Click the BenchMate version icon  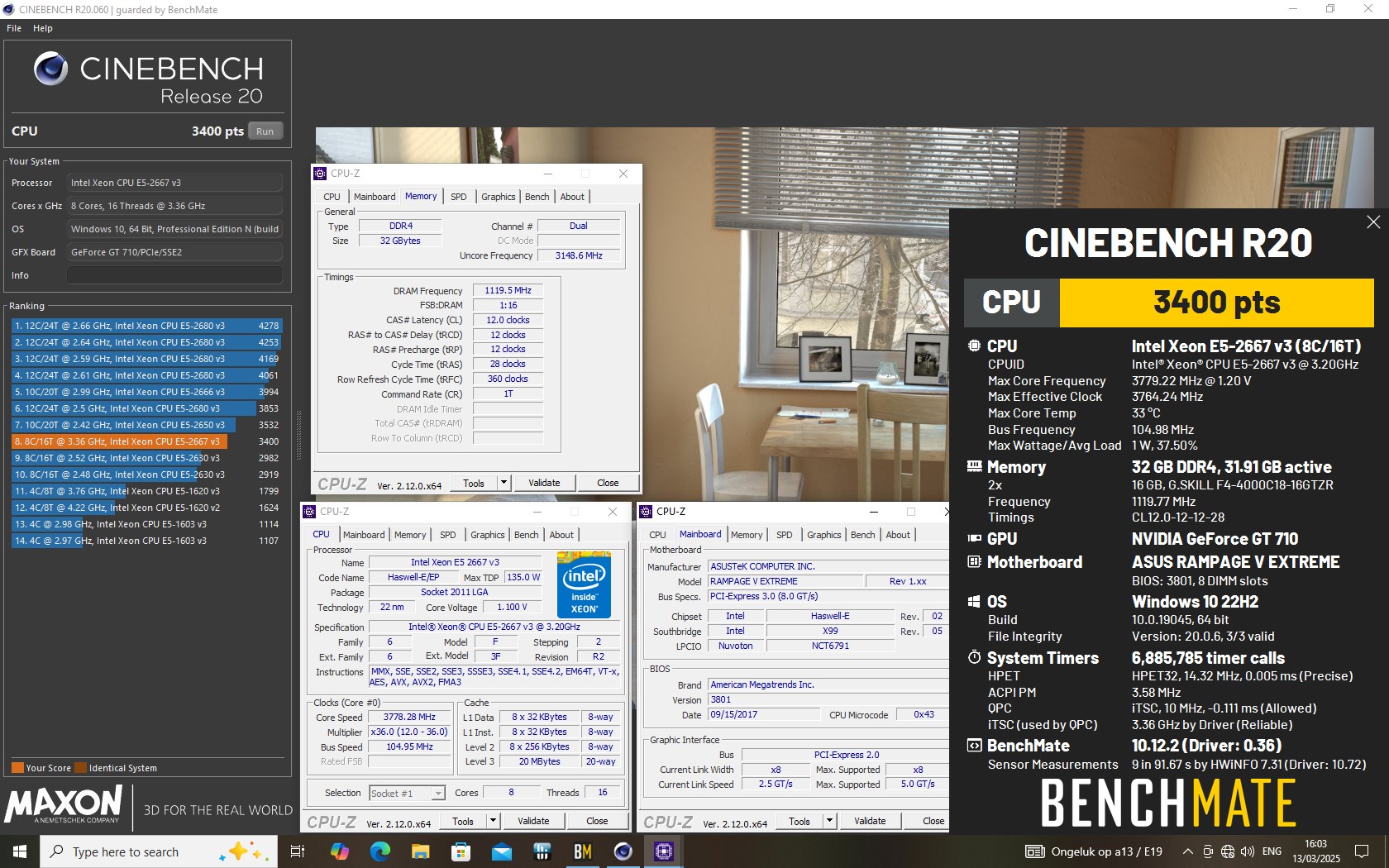(975, 745)
